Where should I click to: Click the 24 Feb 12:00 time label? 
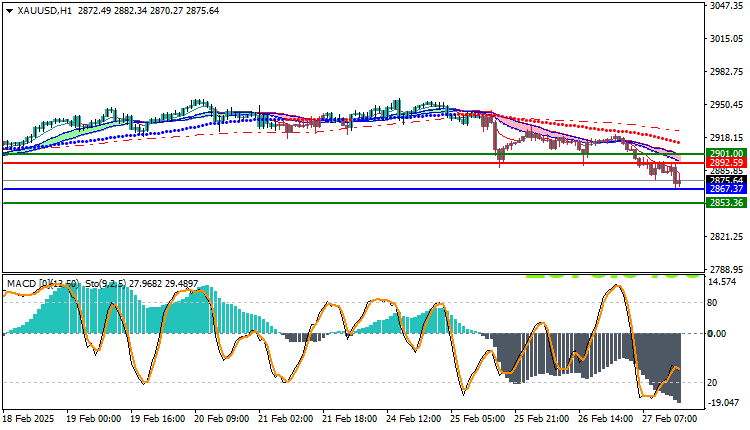coord(414,419)
